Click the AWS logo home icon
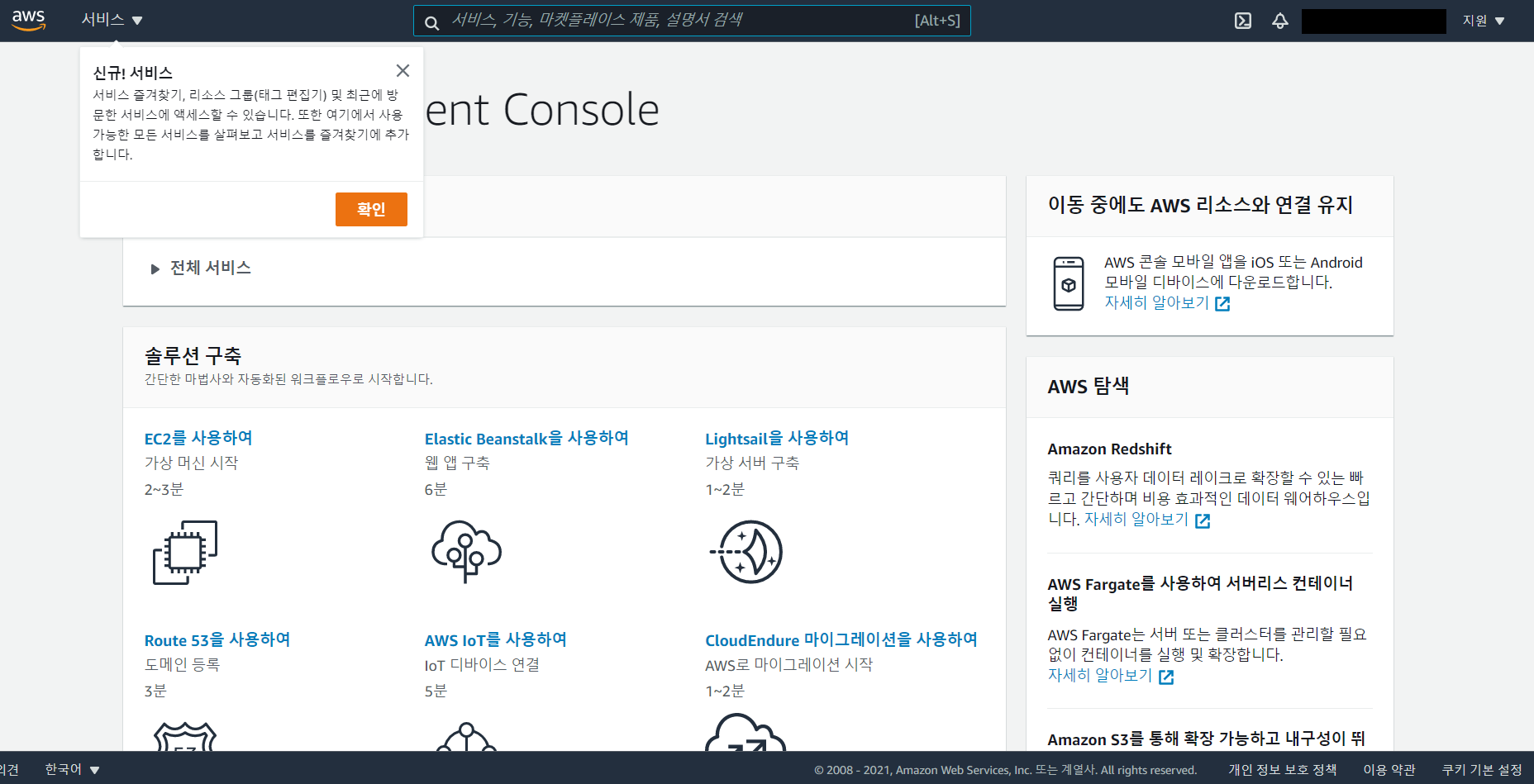Viewport: 1534px width, 784px height. coord(29,21)
